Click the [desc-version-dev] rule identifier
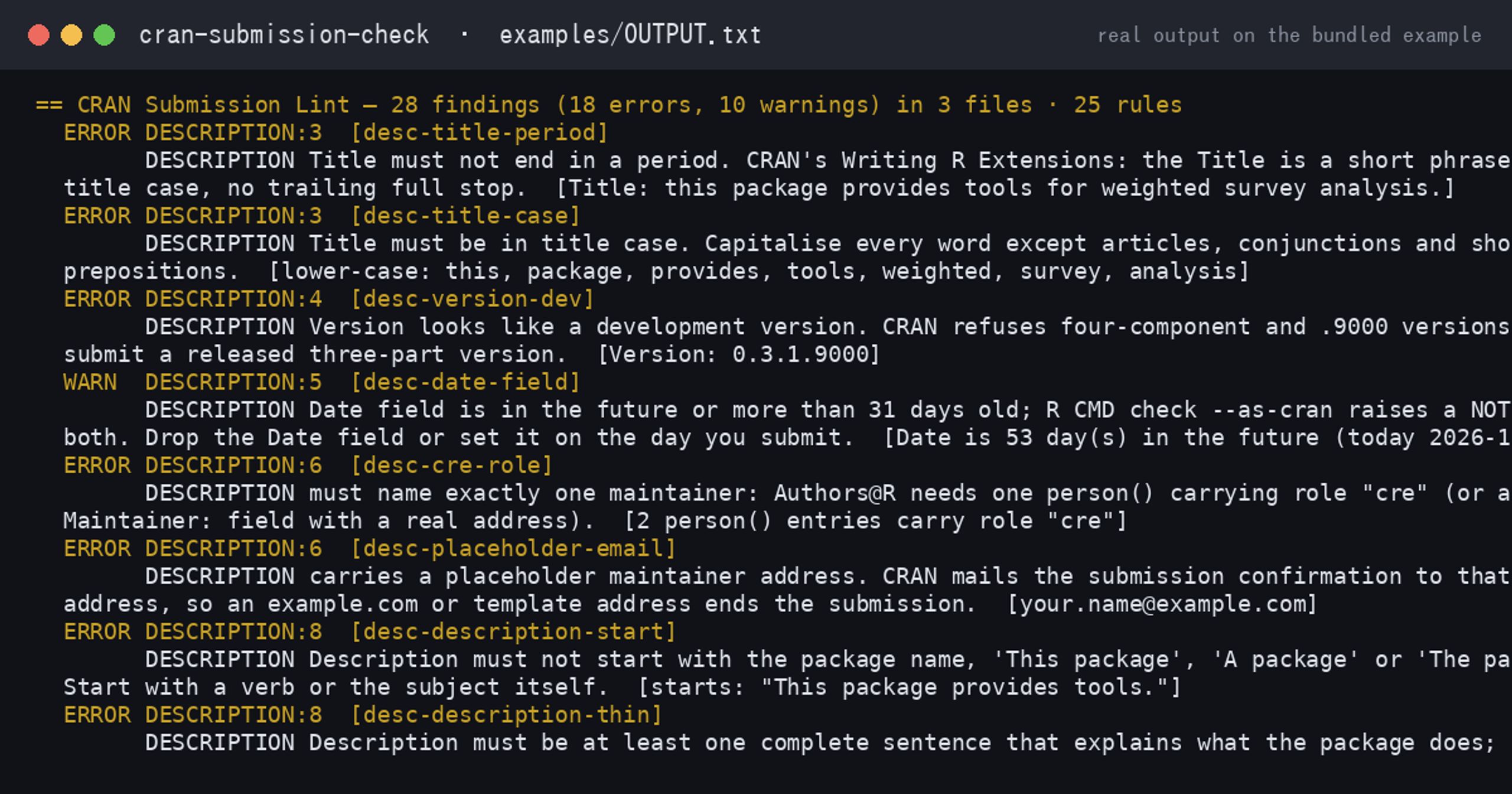Viewport: 1512px width, 794px height. 472,300
